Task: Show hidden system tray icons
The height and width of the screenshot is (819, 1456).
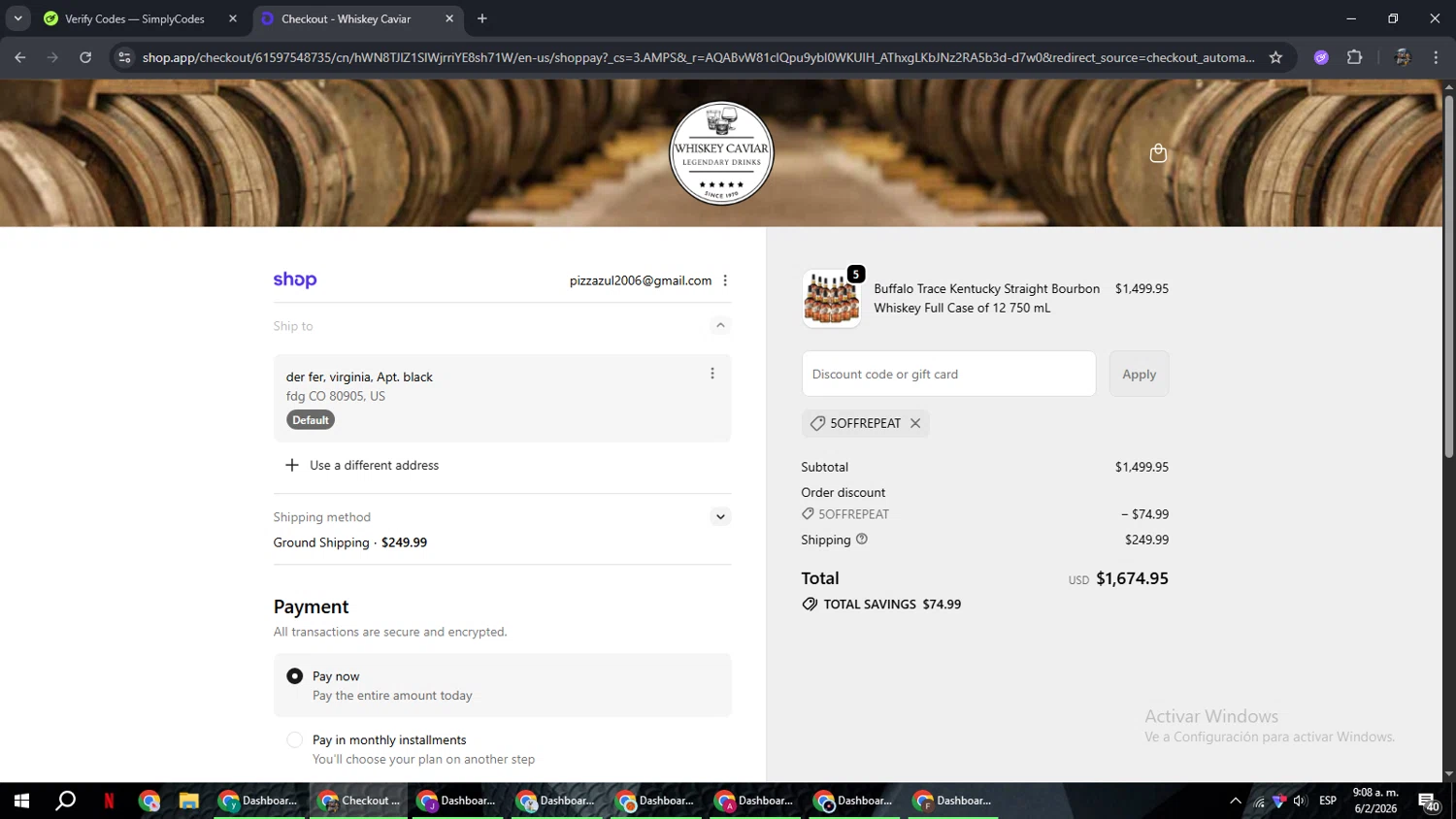Action: point(1235,801)
